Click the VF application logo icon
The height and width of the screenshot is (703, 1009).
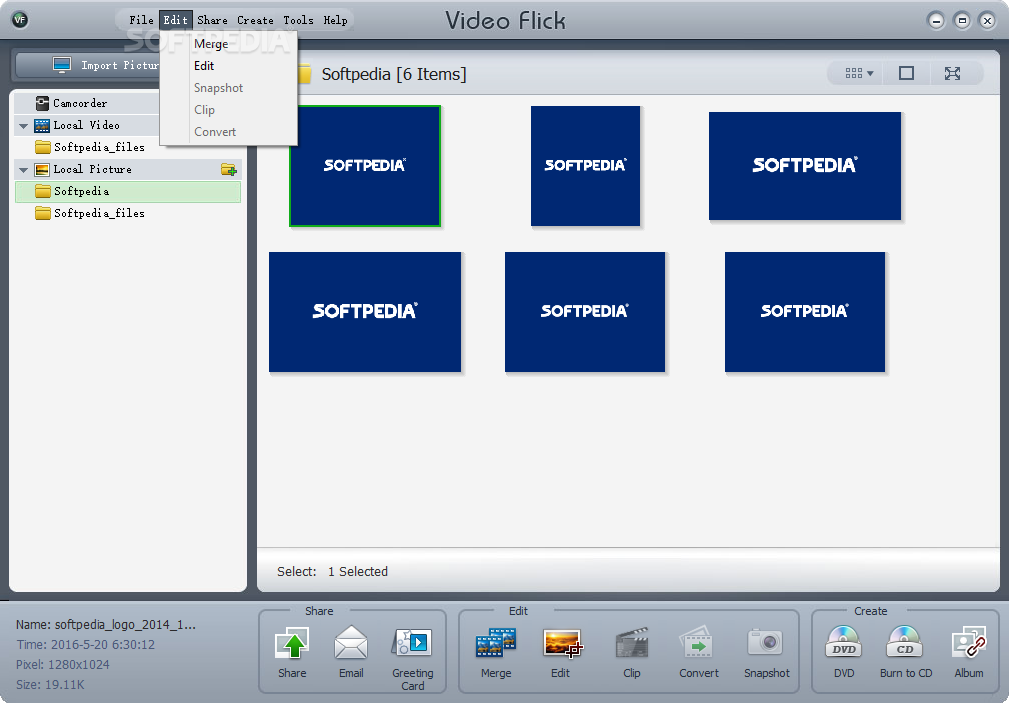pos(20,20)
